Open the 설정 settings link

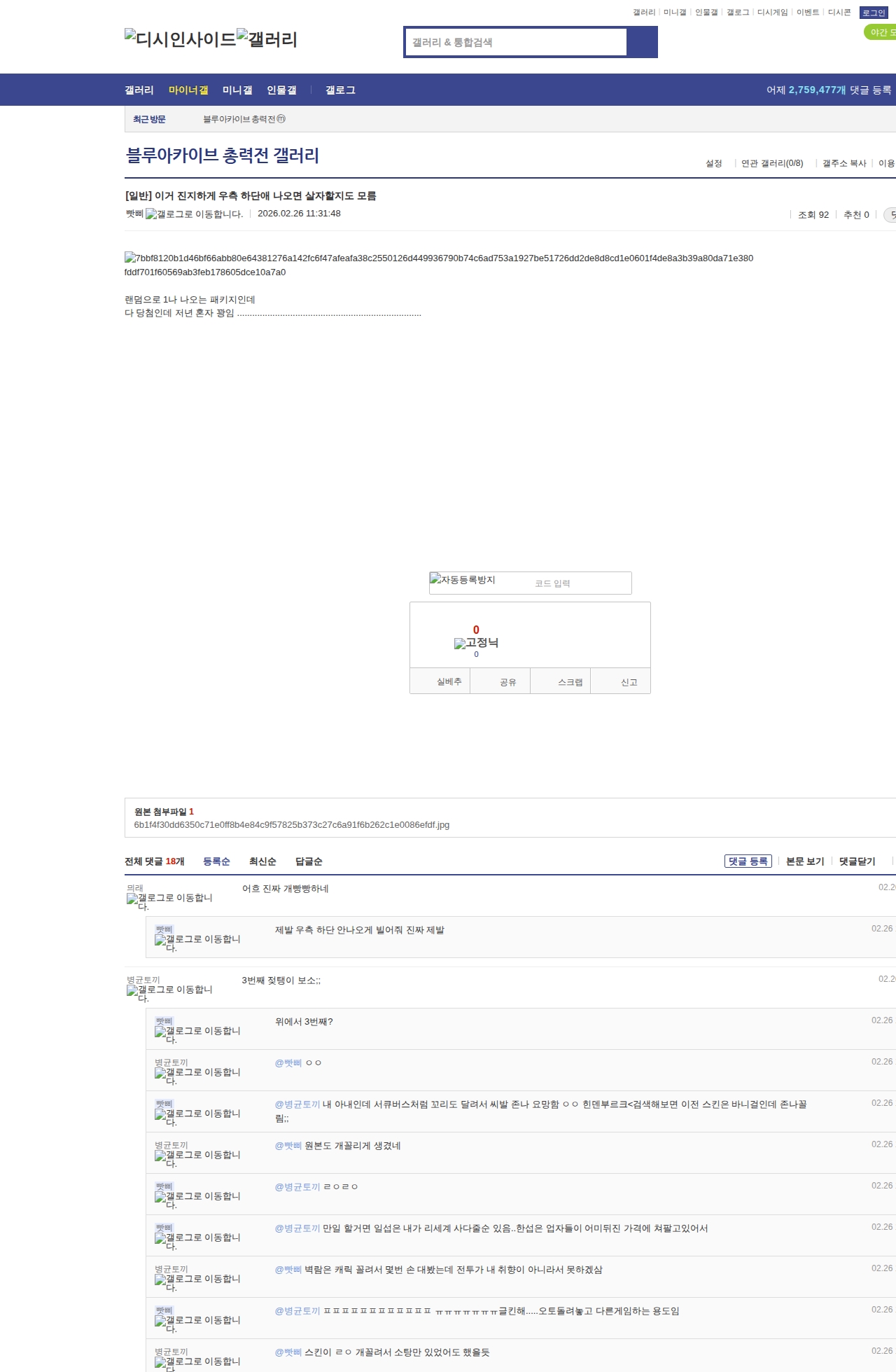coord(713,163)
